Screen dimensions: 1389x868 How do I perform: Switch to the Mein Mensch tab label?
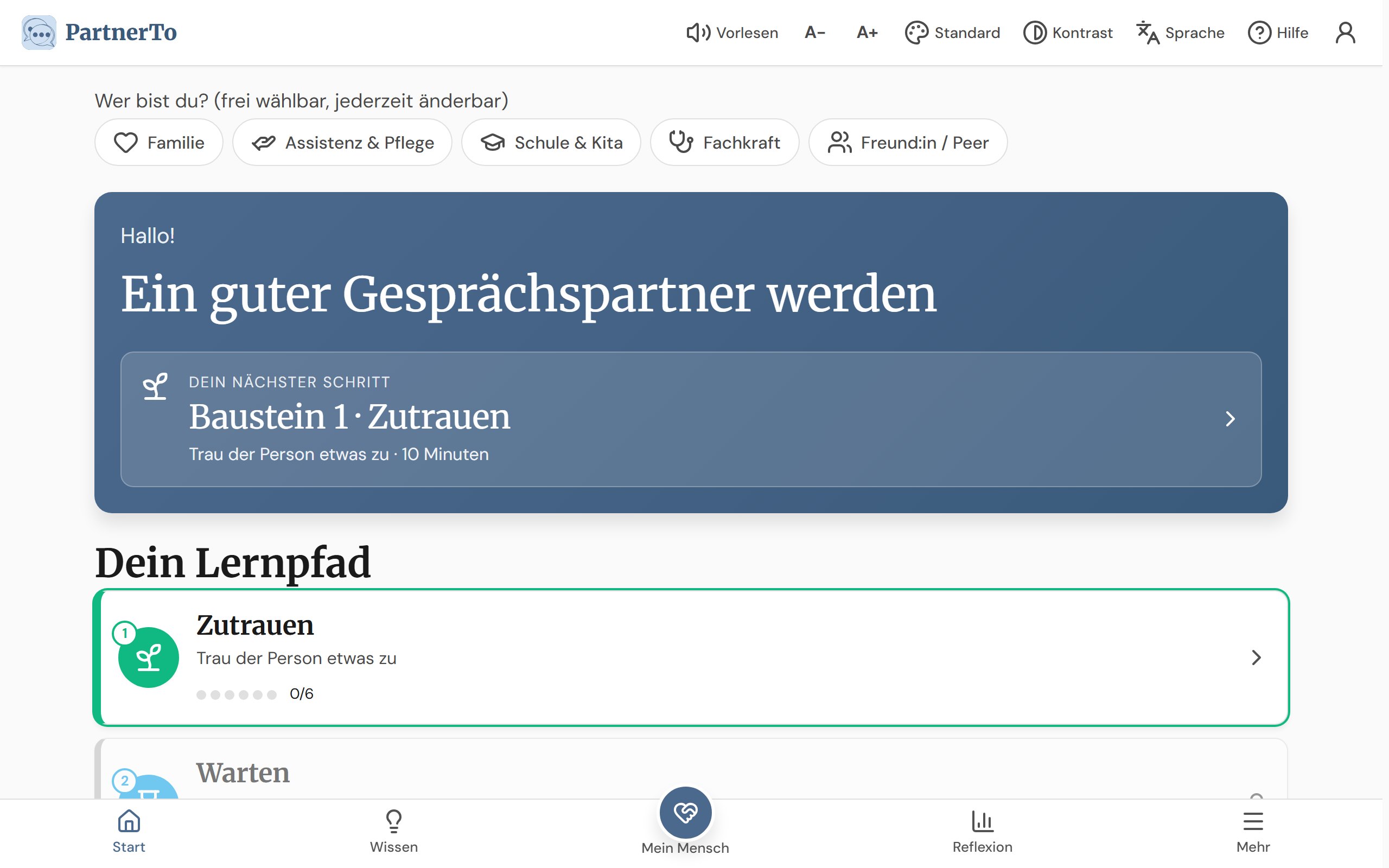685,848
